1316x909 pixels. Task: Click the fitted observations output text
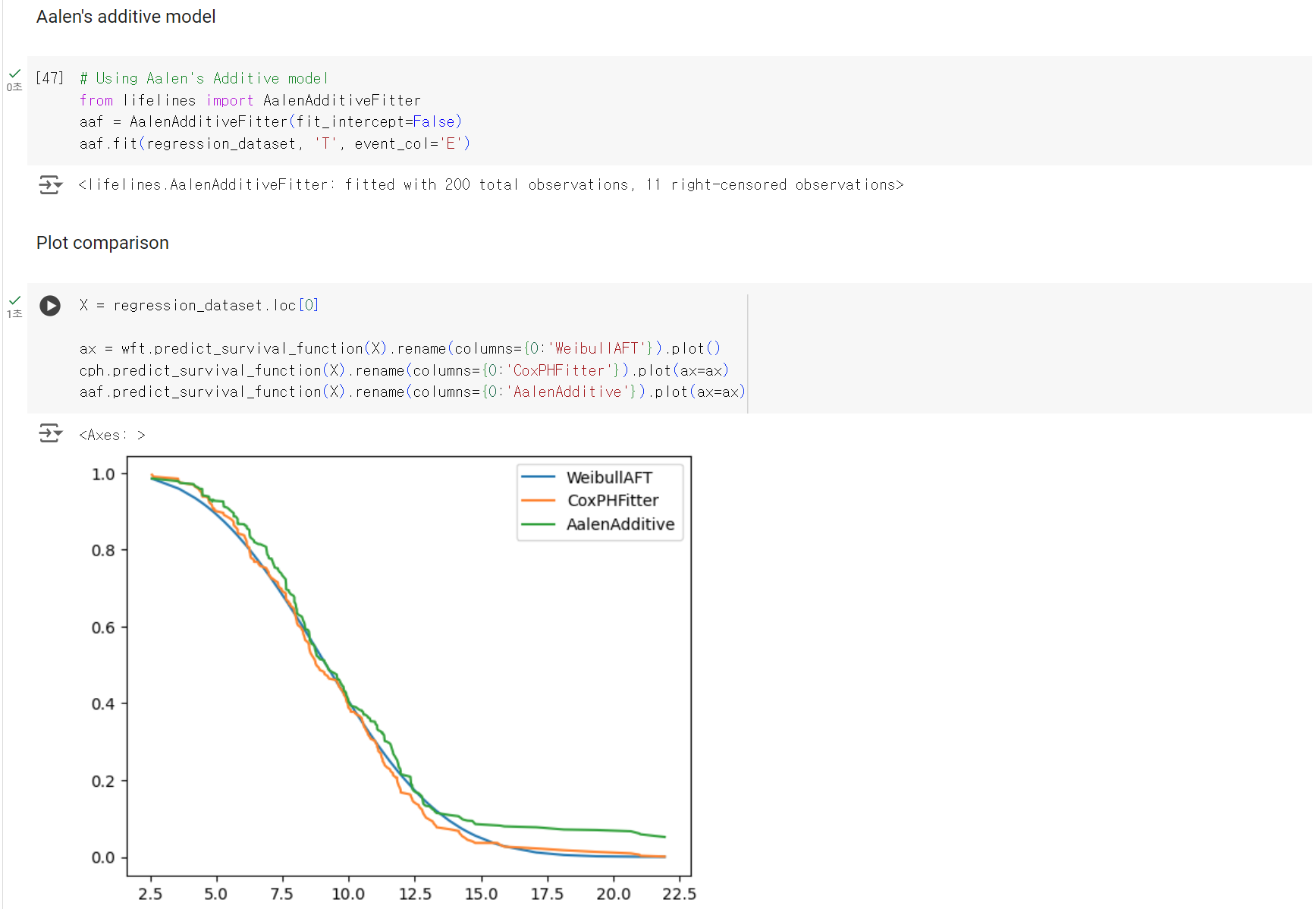click(x=491, y=184)
